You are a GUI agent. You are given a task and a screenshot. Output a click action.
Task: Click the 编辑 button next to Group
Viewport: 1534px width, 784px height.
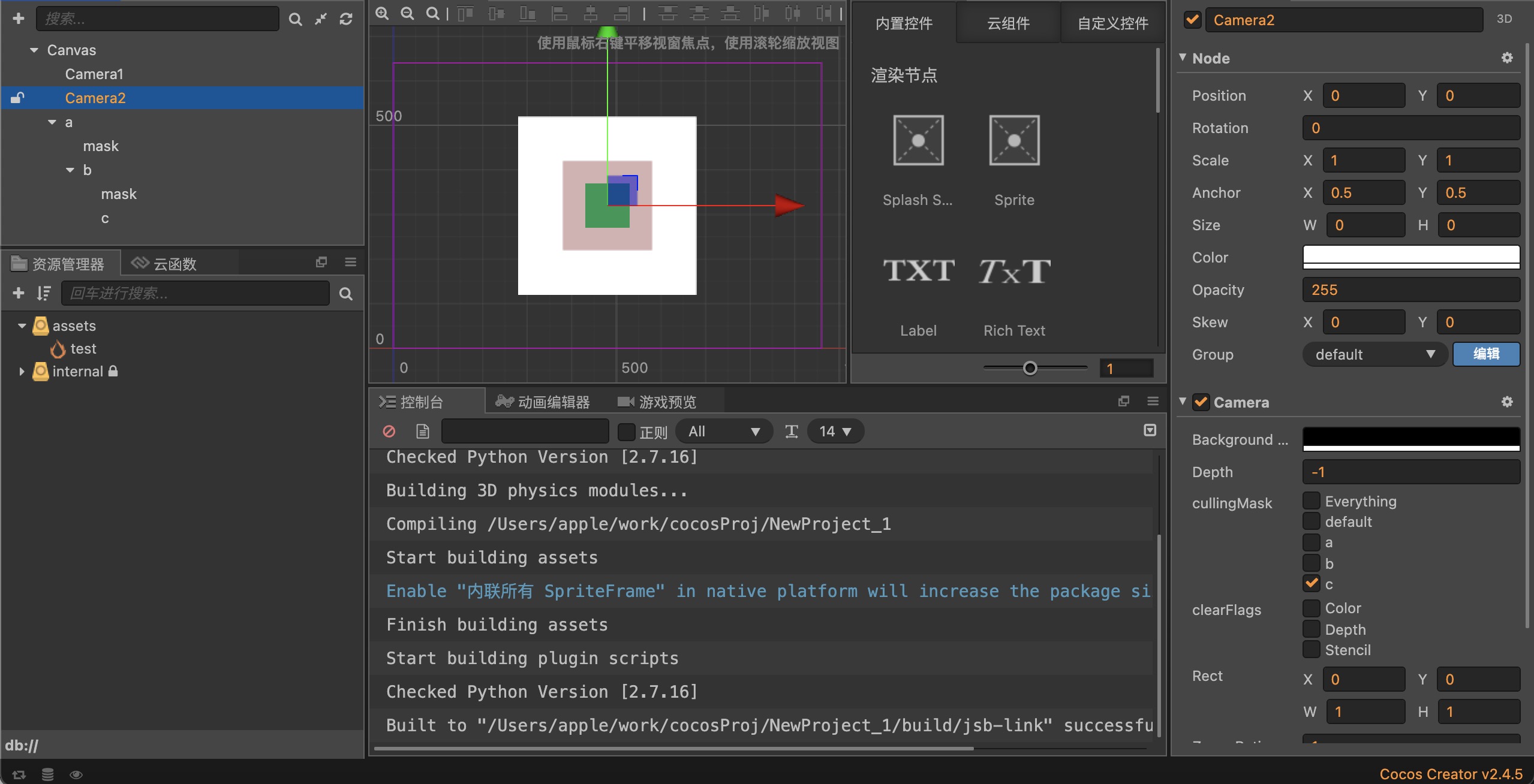point(1485,354)
